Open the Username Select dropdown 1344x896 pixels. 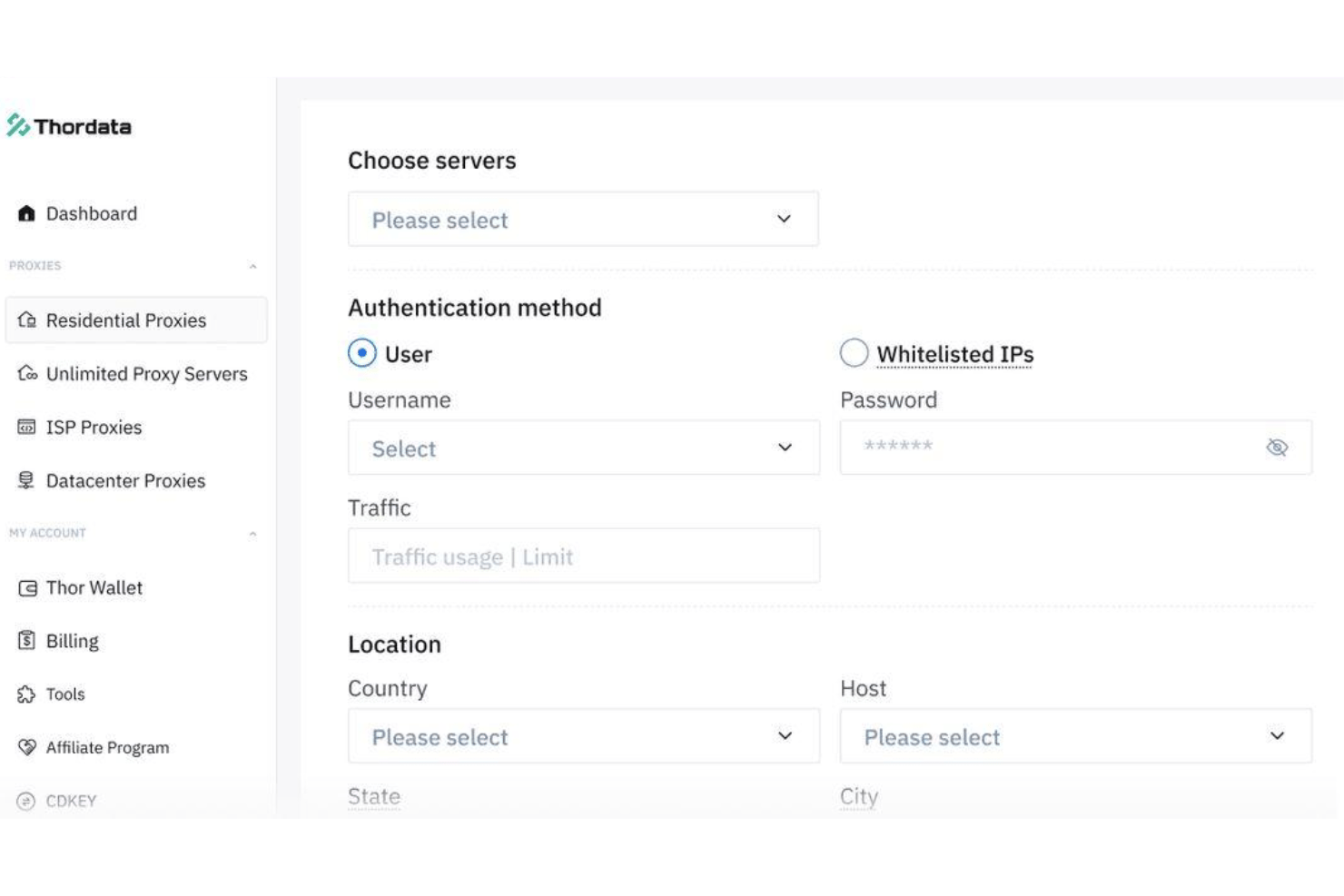point(584,448)
